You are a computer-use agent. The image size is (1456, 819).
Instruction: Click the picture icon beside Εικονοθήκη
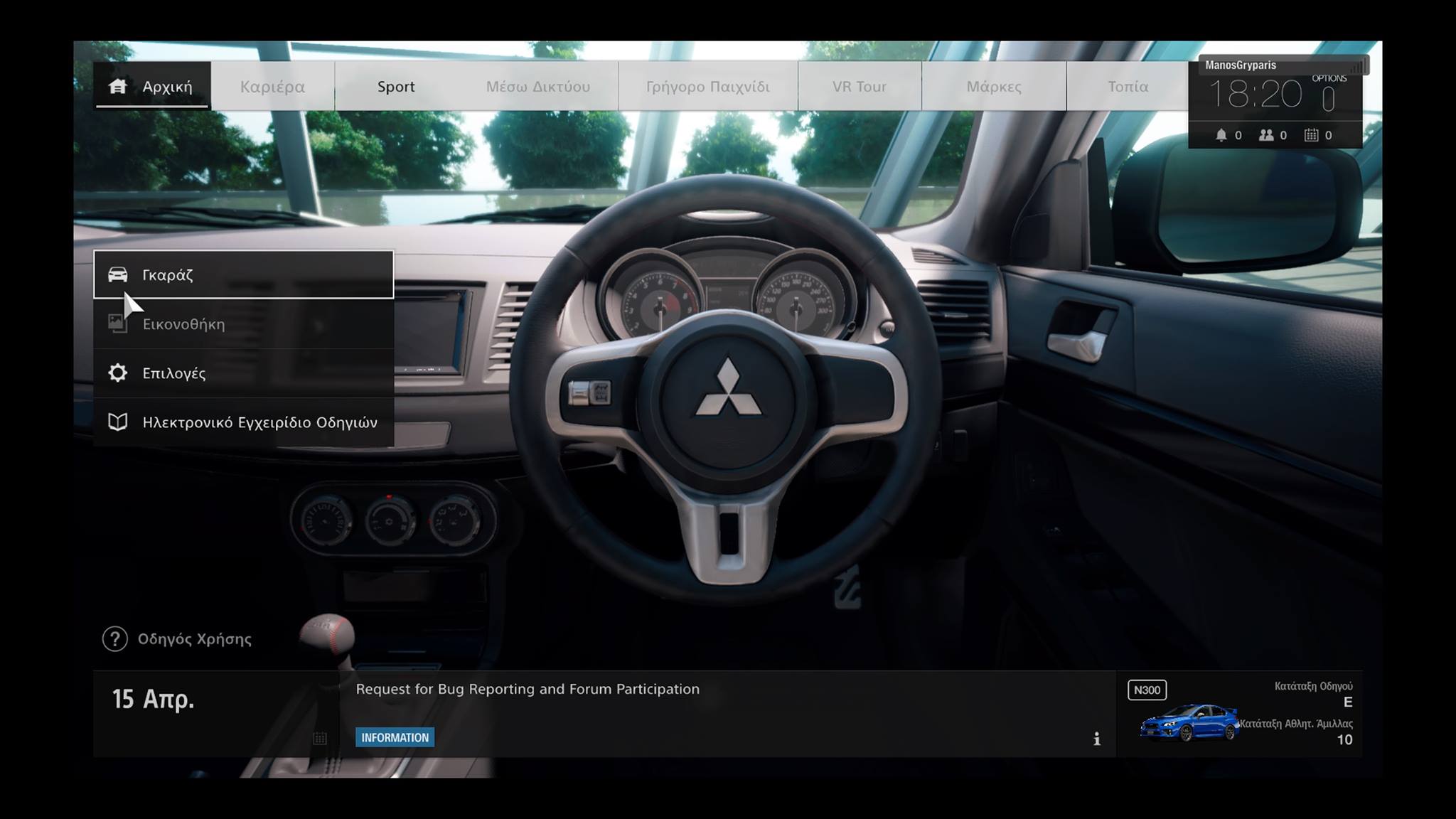(117, 323)
